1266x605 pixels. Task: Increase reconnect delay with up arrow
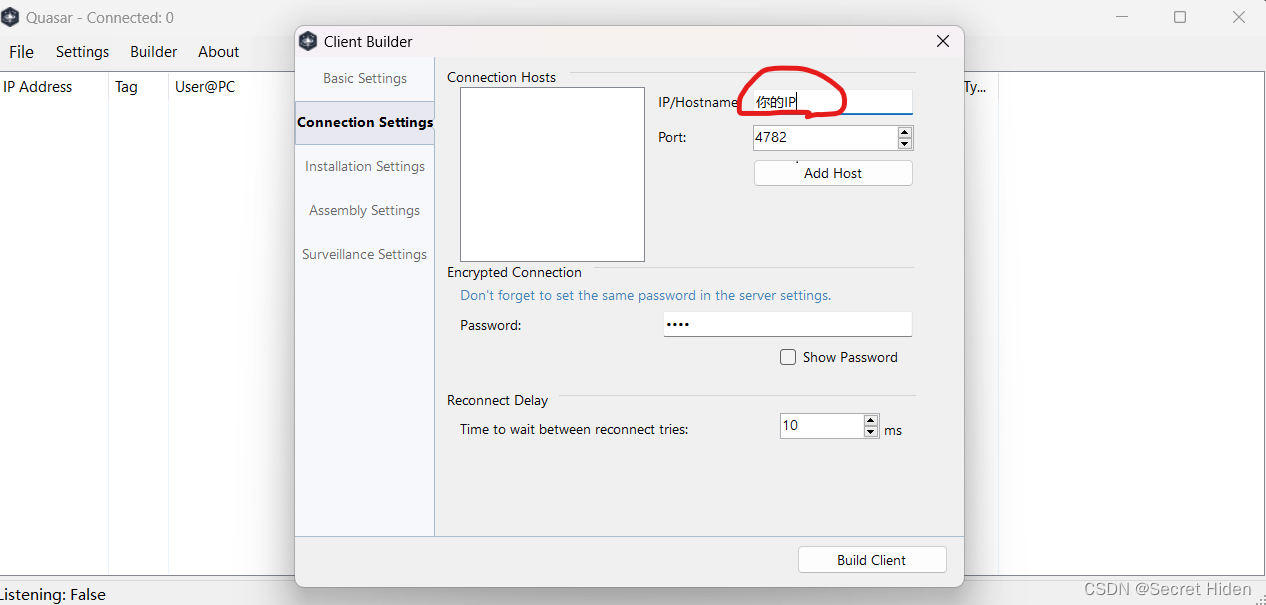(870, 420)
